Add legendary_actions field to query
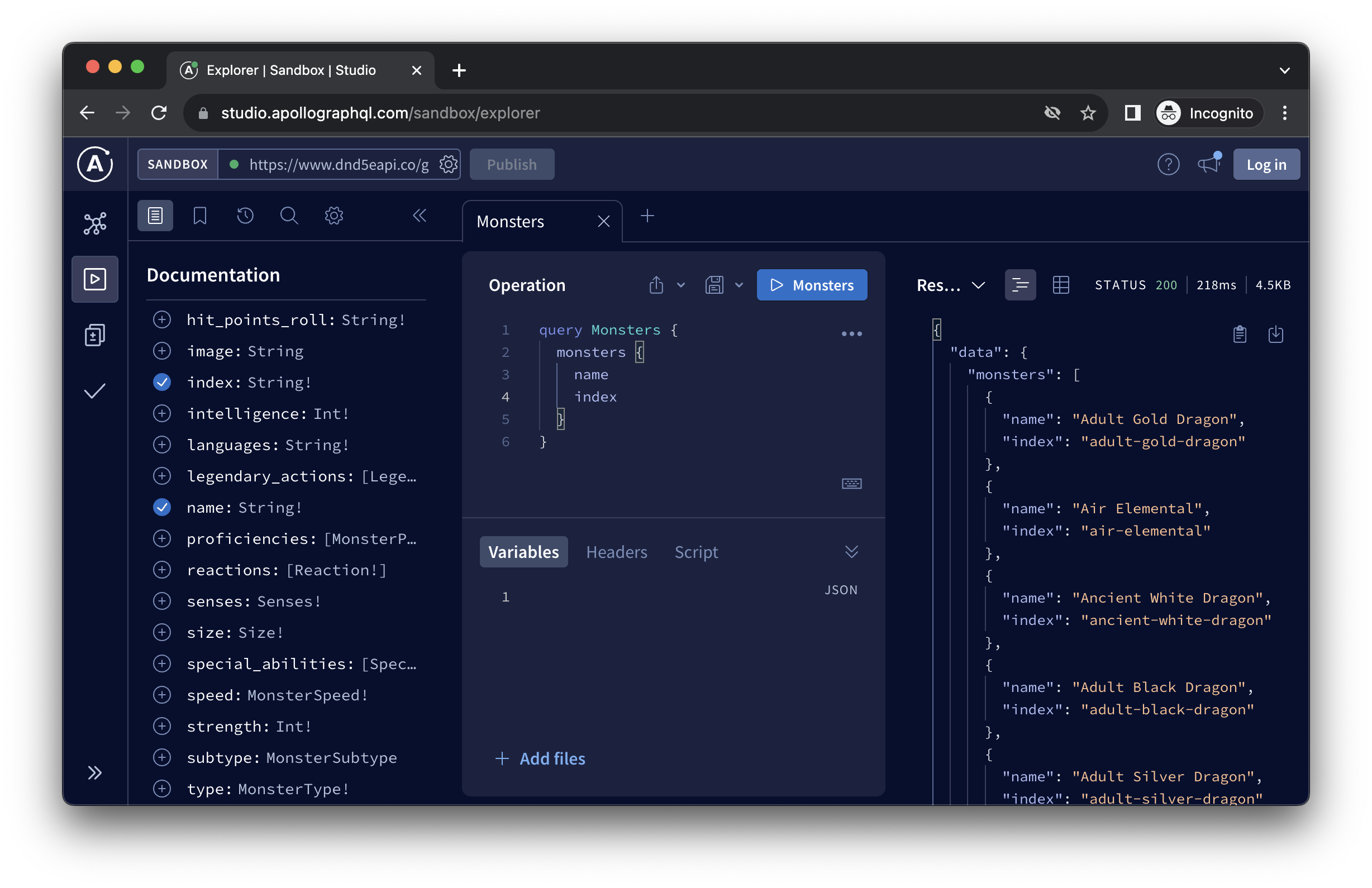Screen dimensions: 1372x888 (162, 476)
